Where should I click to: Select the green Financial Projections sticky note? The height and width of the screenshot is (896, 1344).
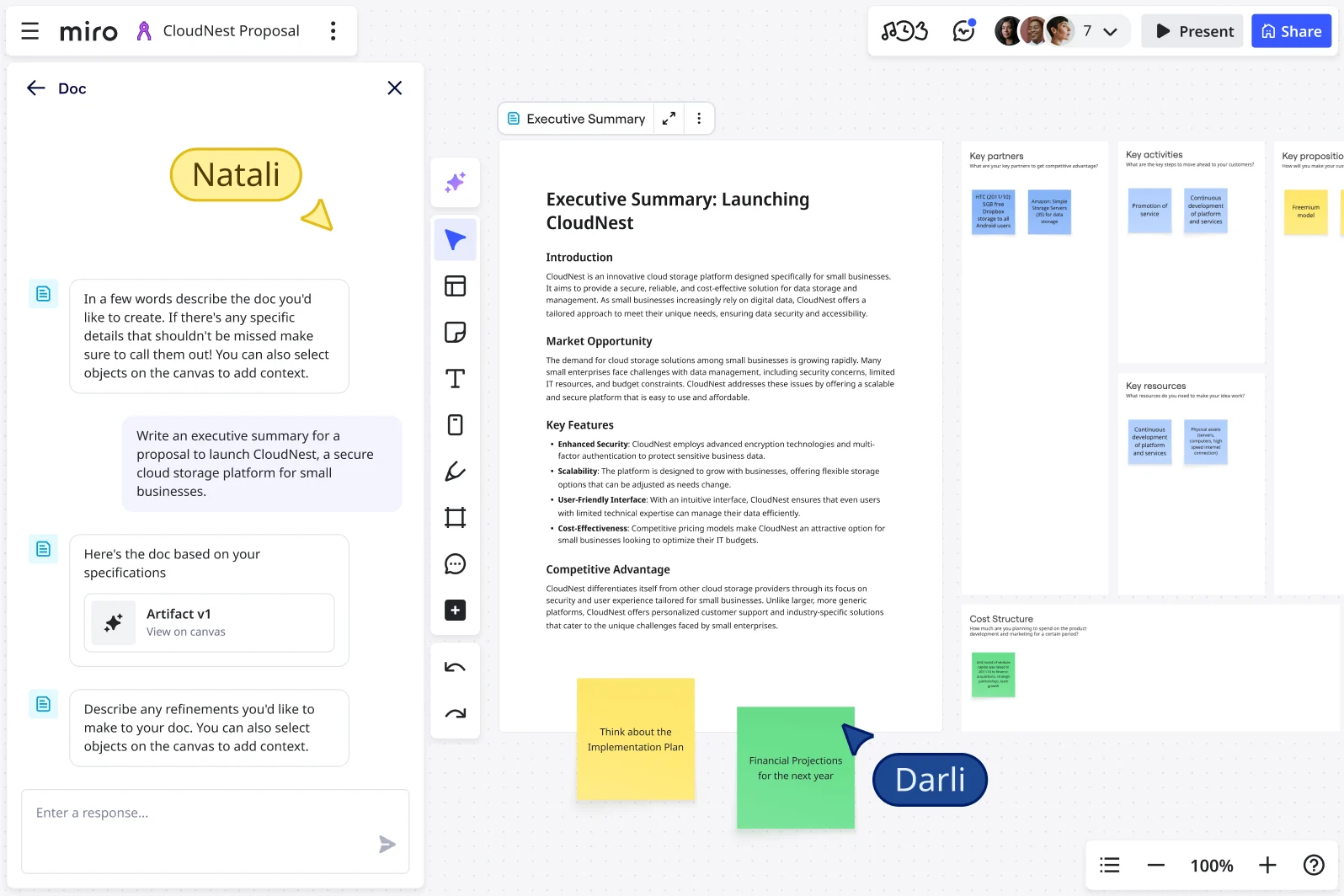pyautogui.click(x=796, y=767)
